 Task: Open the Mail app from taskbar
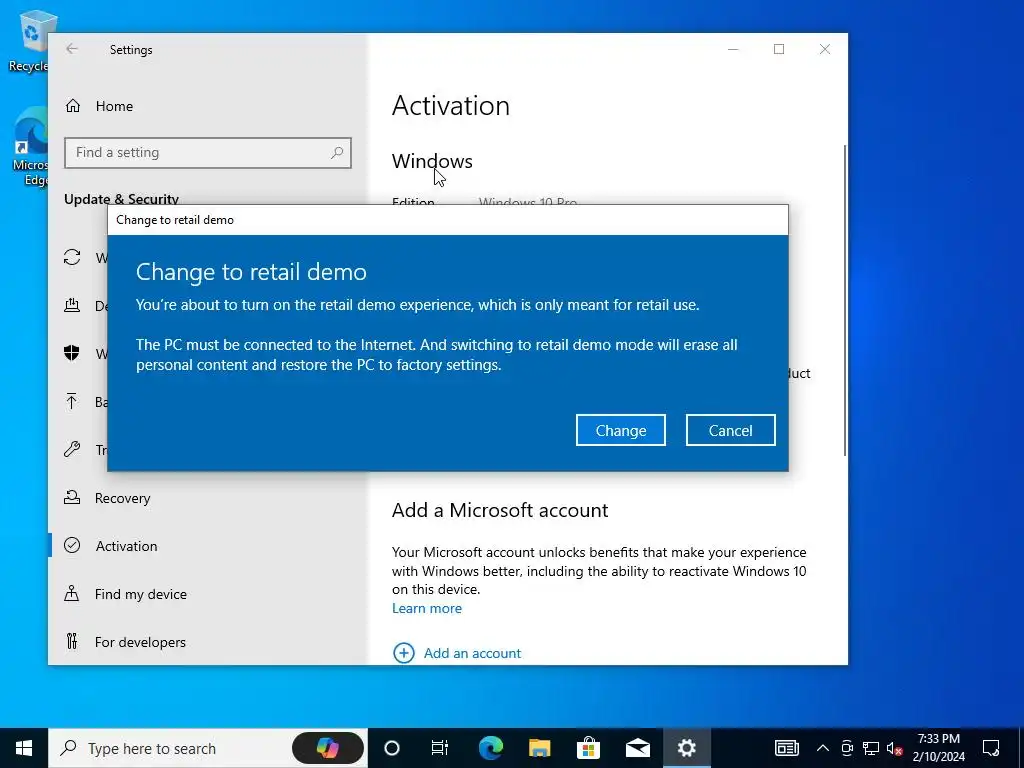pos(637,748)
